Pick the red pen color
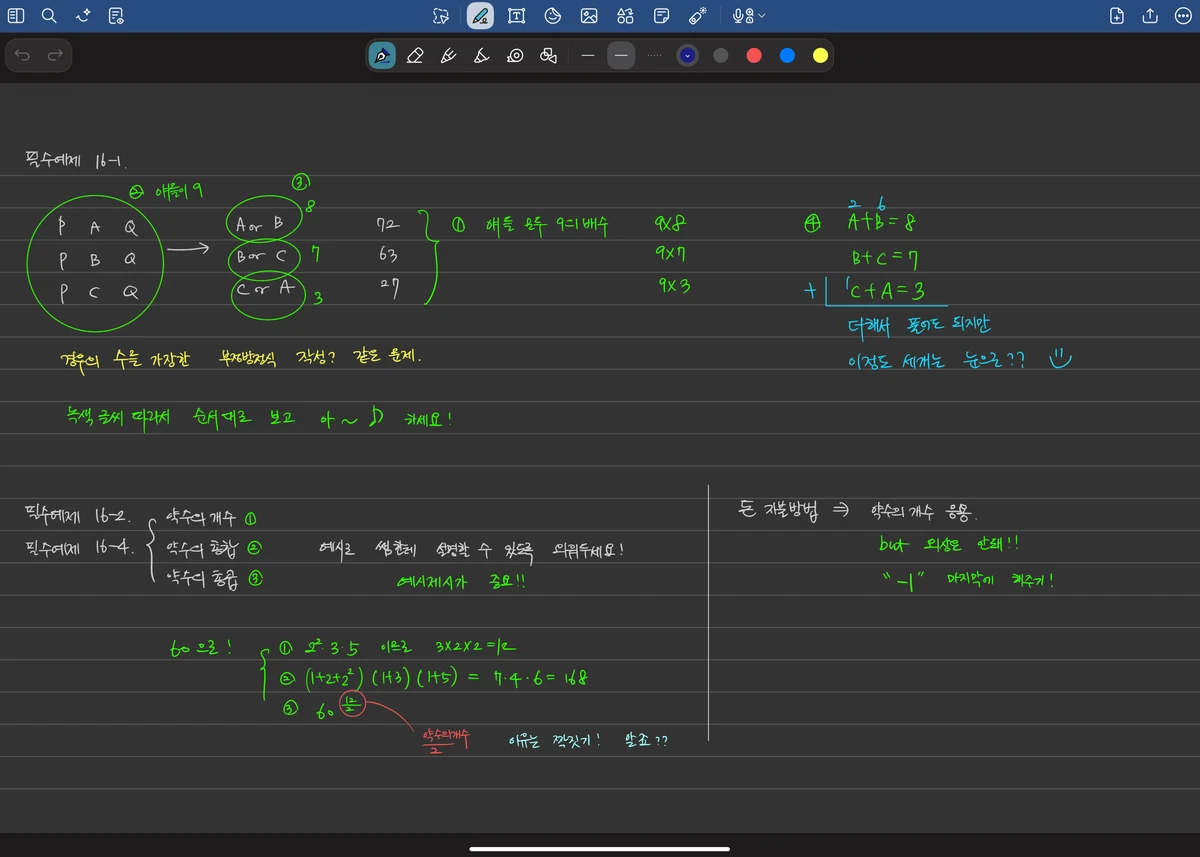Screen dimensions: 1200x857 (x=754, y=56)
